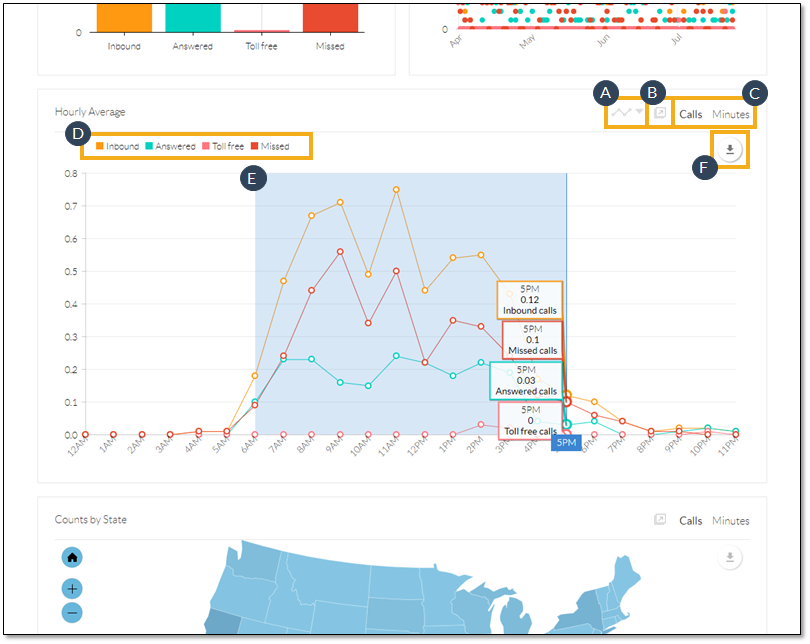Switch Counts by State to Minutes
The height and width of the screenshot is (644, 810).
(x=730, y=521)
